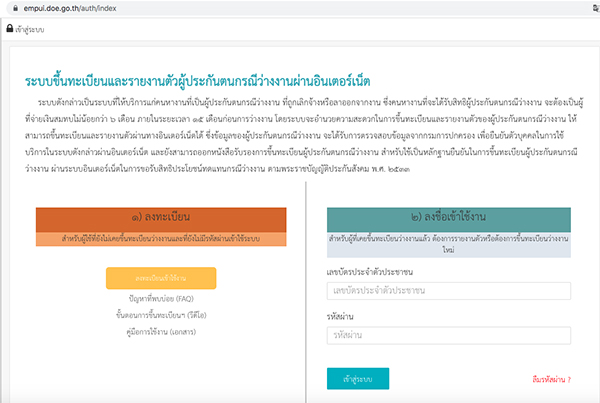Image resolution: width=600 pixels, height=403 pixels.
Task: Click the label รหัสผ่าน above password field
Action: click(x=340, y=317)
